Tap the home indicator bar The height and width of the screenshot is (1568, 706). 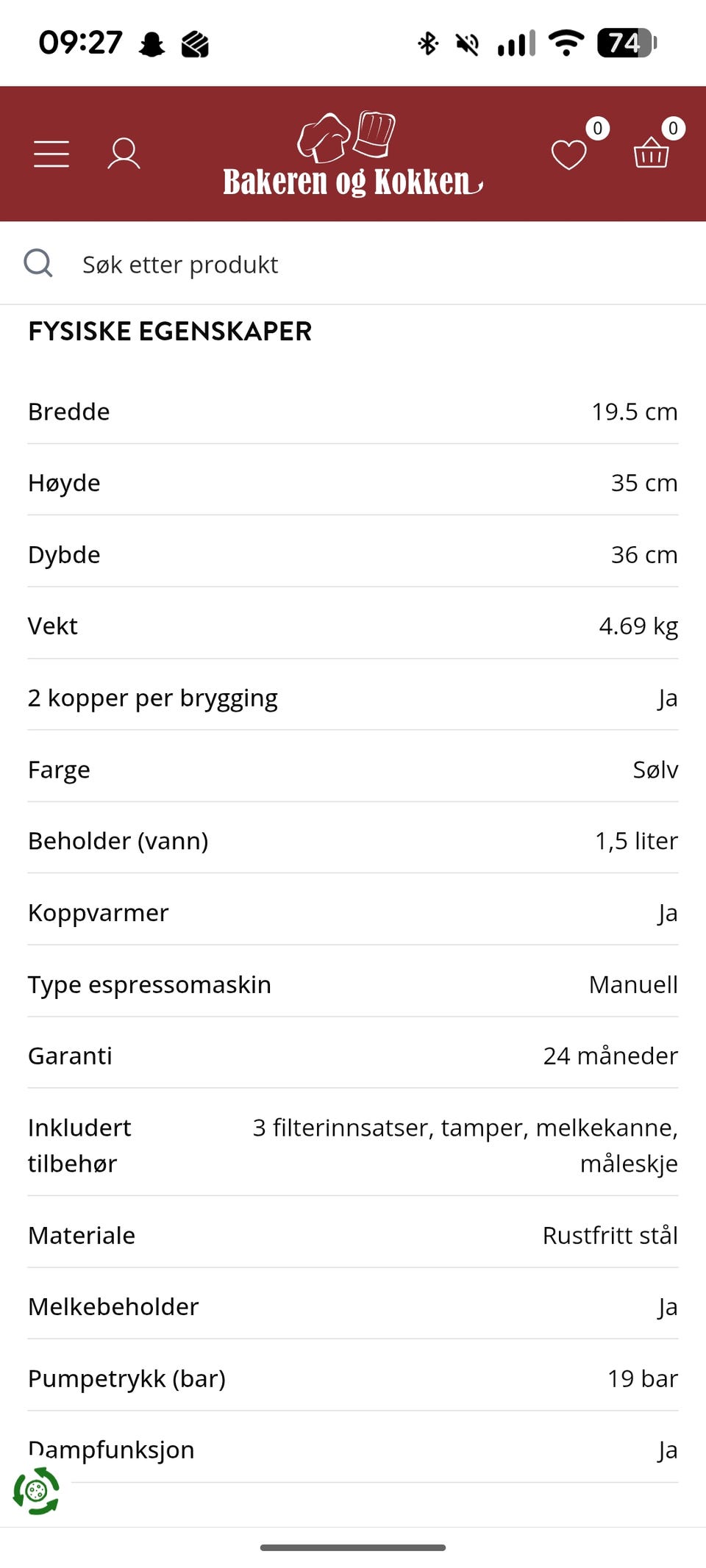pos(353,1547)
